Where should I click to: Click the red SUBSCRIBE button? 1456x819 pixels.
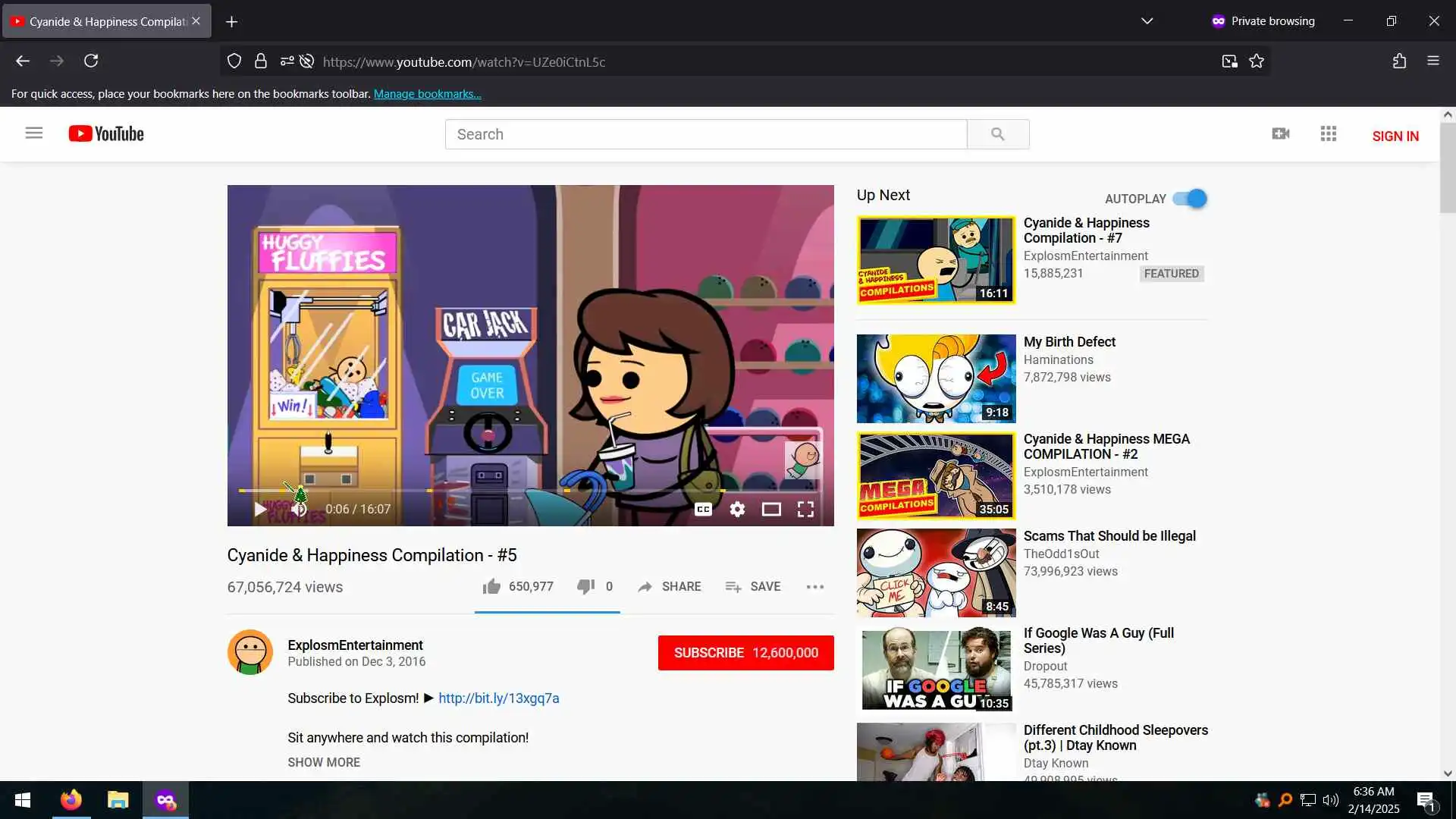click(x=745, y=653)
